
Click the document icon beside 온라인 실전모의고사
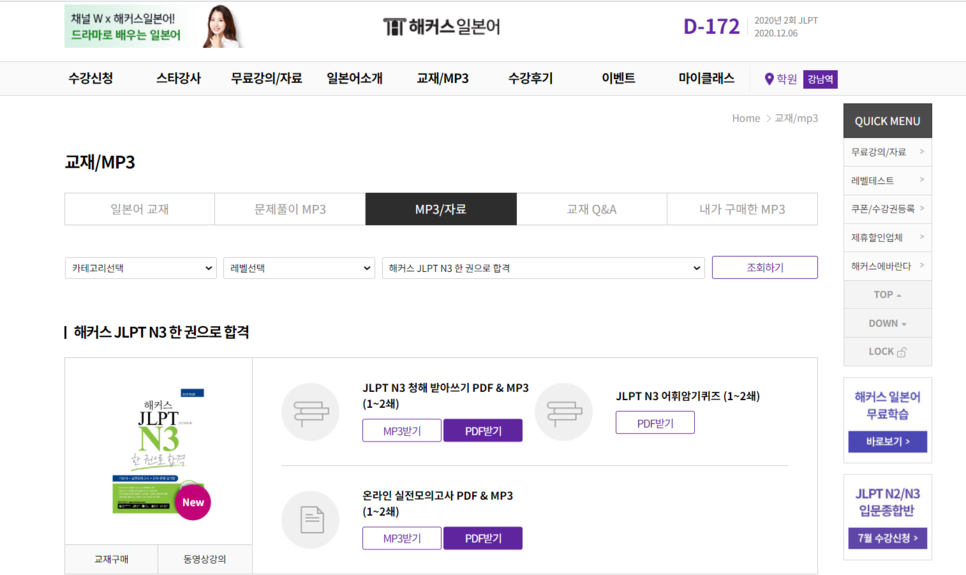310,520
